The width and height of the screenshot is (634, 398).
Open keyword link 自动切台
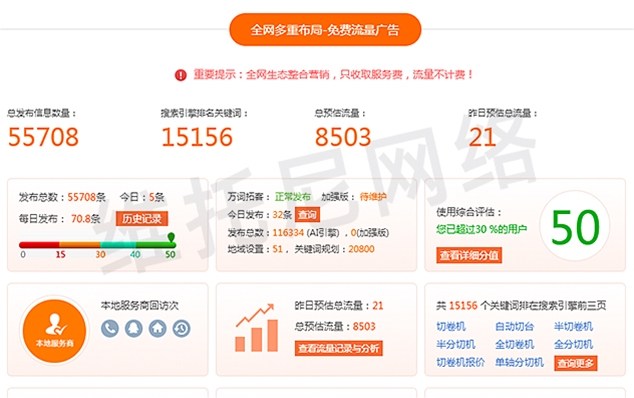[x=514, y=326]
